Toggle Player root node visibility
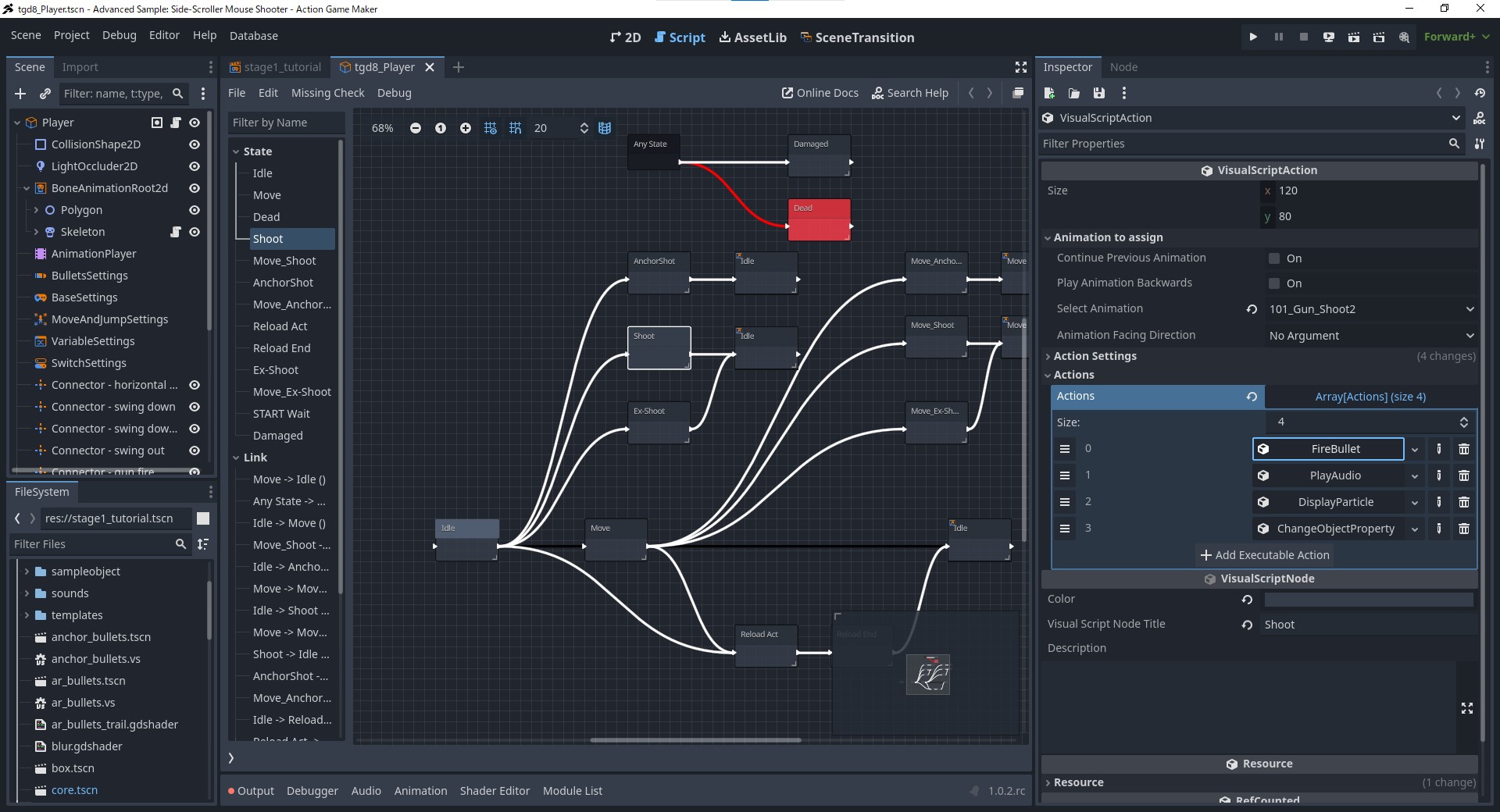The height and width of the screenshot is (812, 1500). [195, 123]
